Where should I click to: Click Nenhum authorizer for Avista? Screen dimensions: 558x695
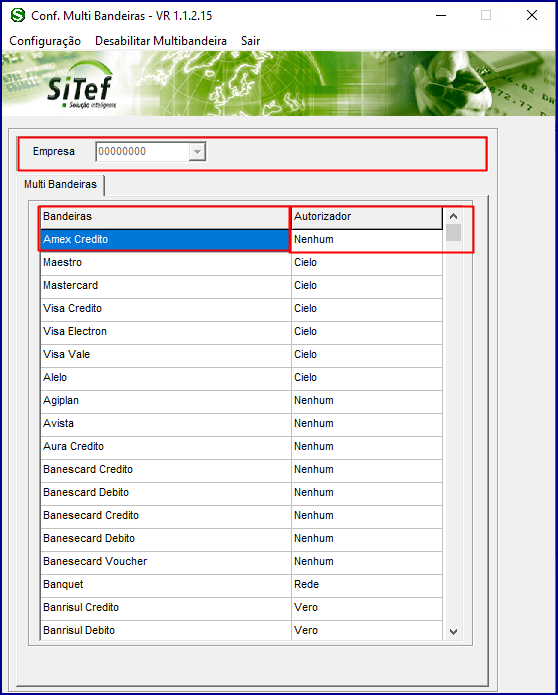pos(367,424)
